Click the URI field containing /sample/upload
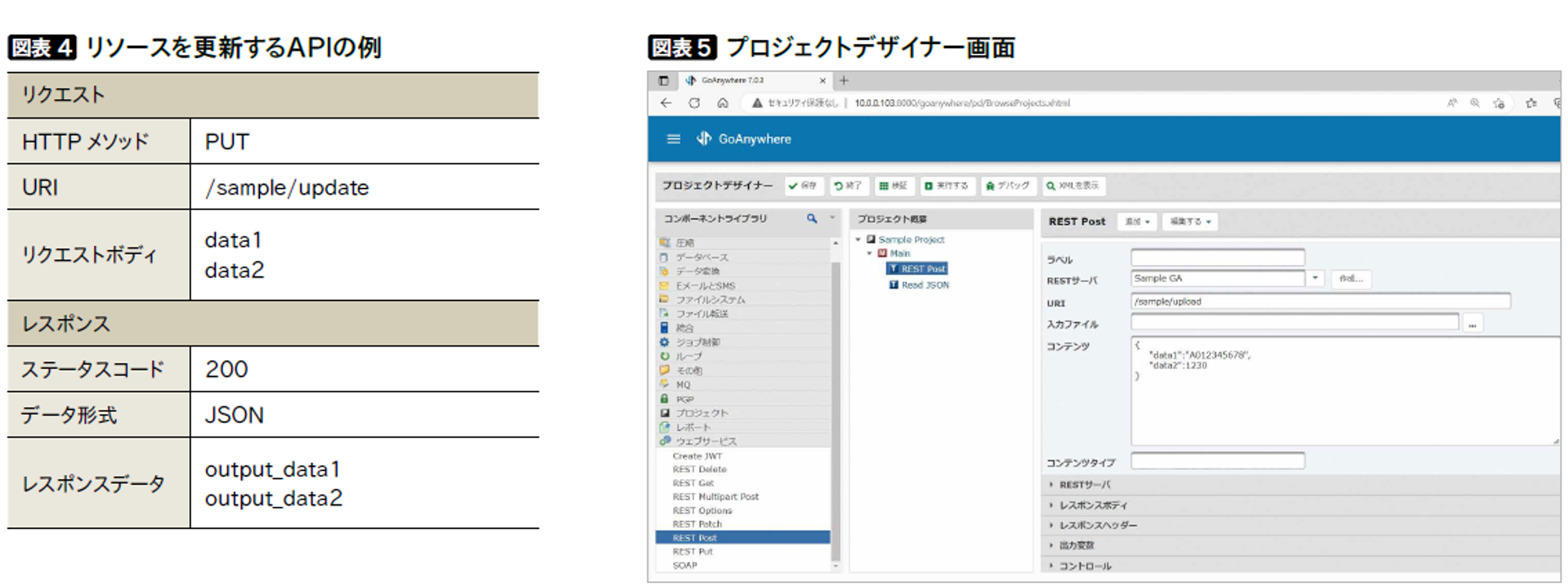This screenshot has height=587, width=1568. point(1321,302)
